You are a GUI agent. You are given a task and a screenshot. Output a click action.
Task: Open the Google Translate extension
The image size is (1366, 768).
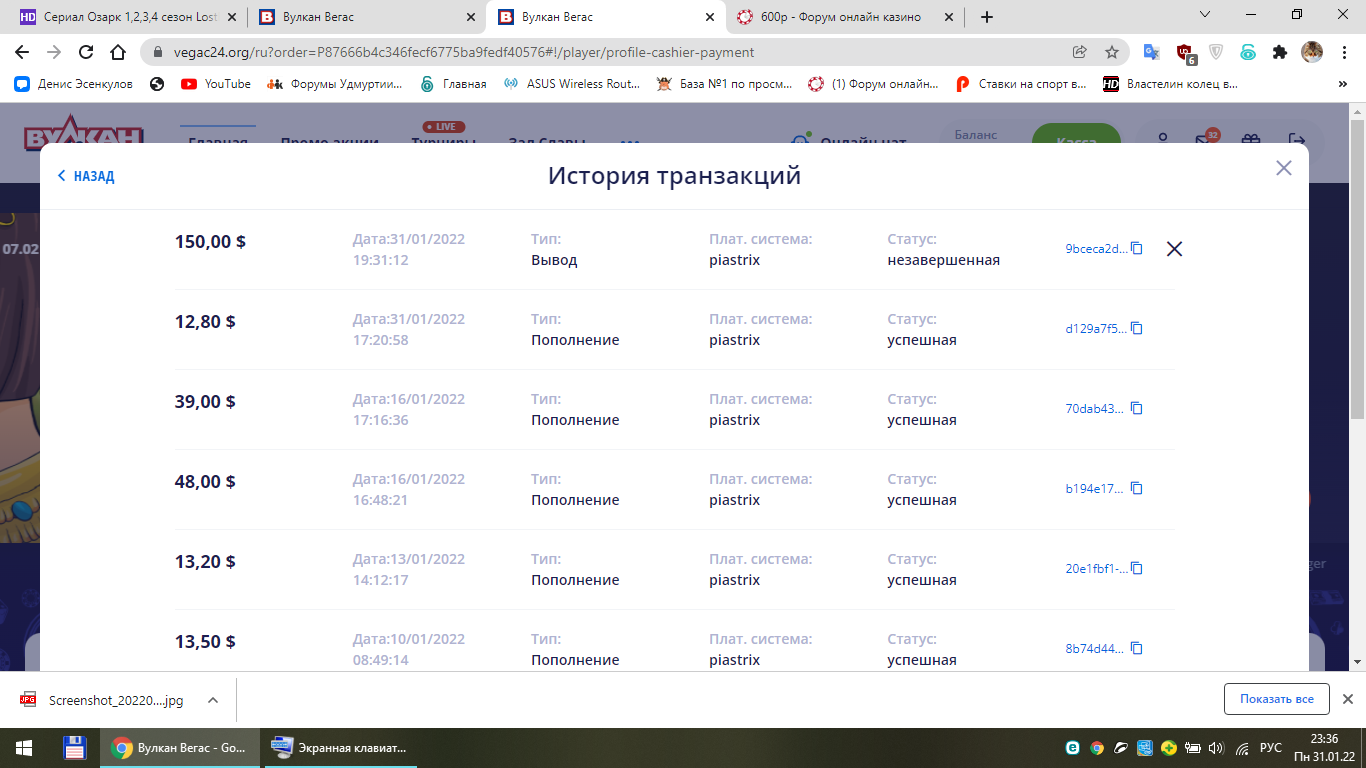pyautogui.click(x=1152, y=52)
